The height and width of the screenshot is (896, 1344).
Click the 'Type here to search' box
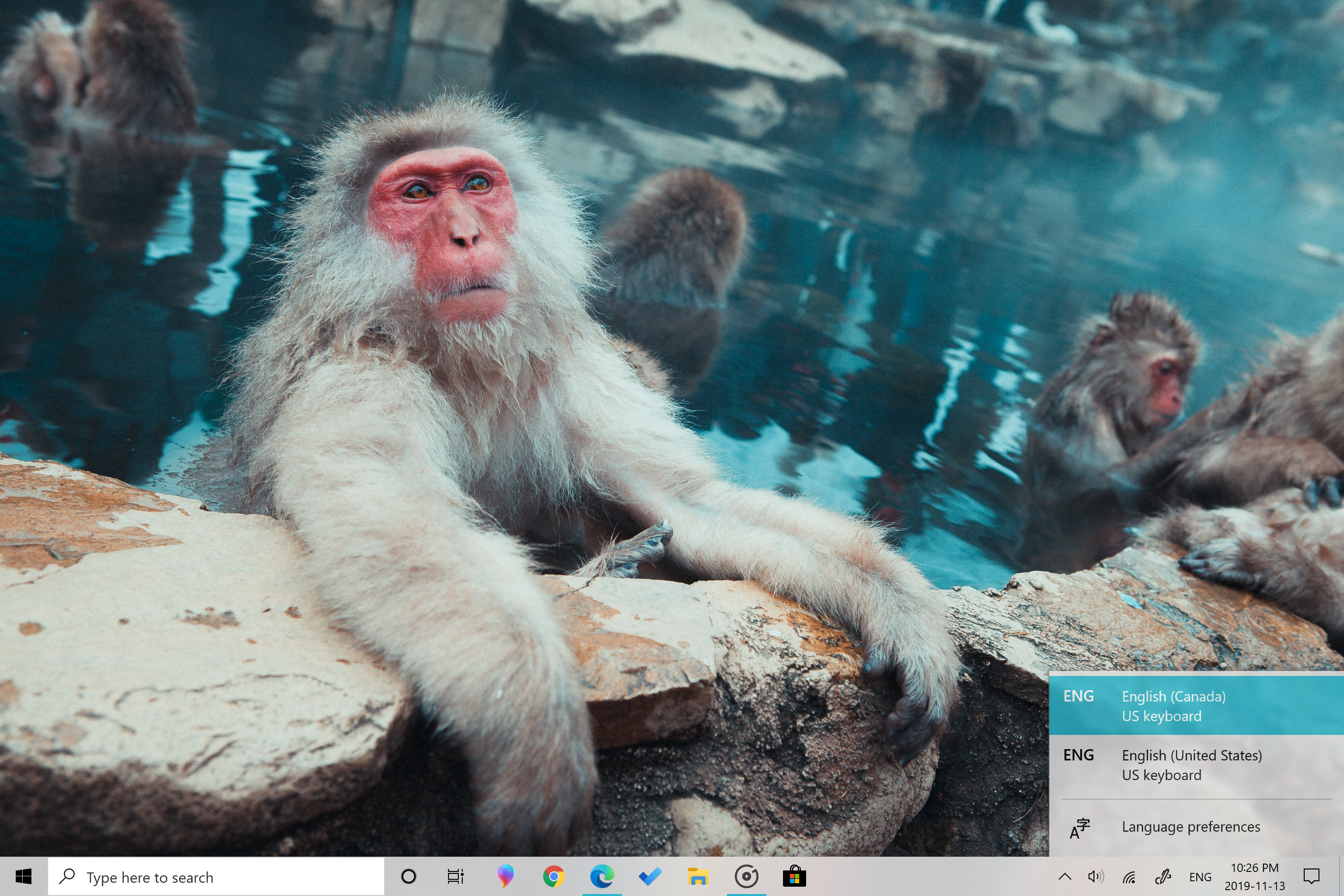216,876
